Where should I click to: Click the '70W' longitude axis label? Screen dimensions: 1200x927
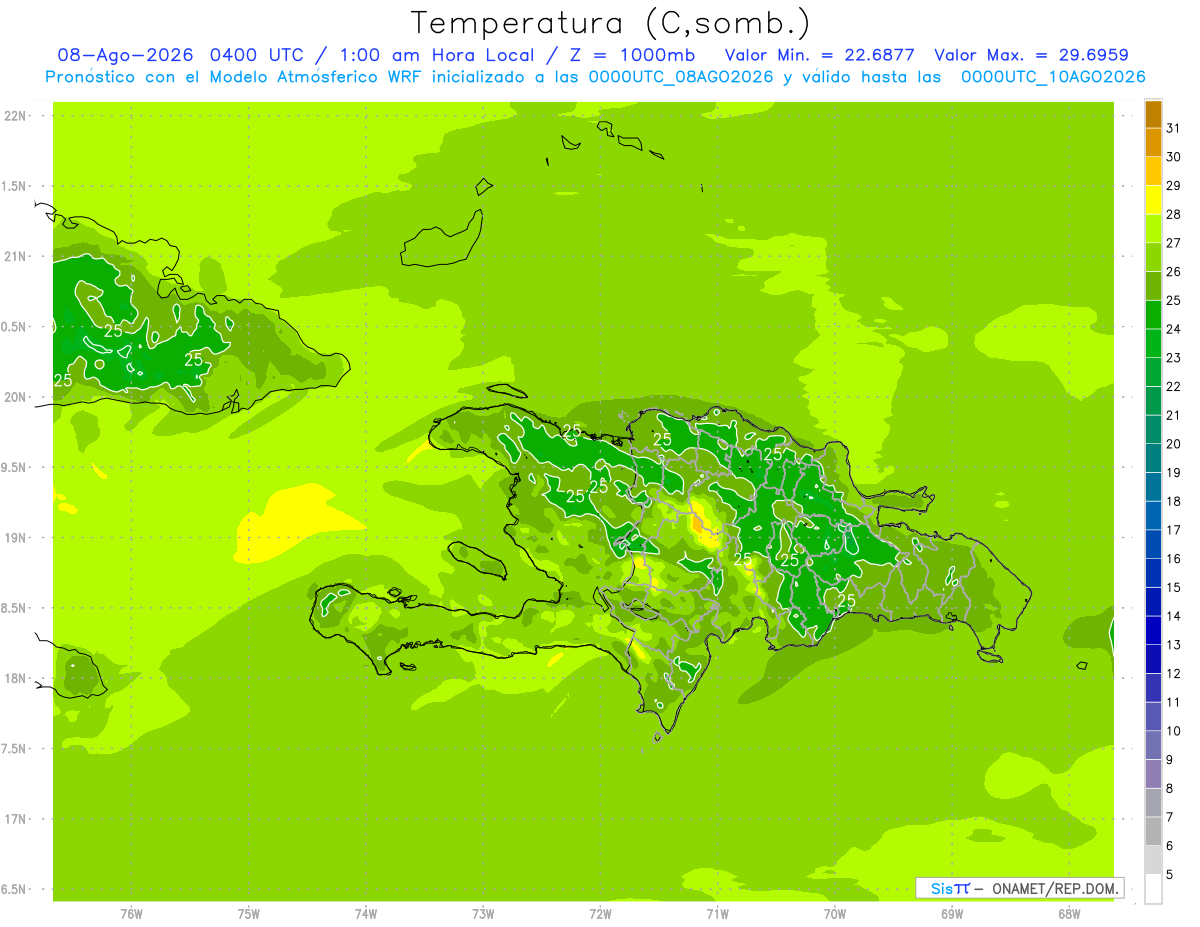834,913
